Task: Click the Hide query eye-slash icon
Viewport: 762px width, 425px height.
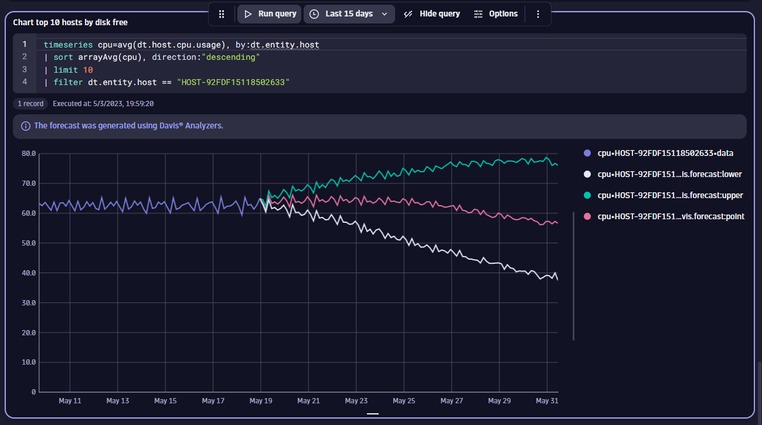Action: point(409,14)
